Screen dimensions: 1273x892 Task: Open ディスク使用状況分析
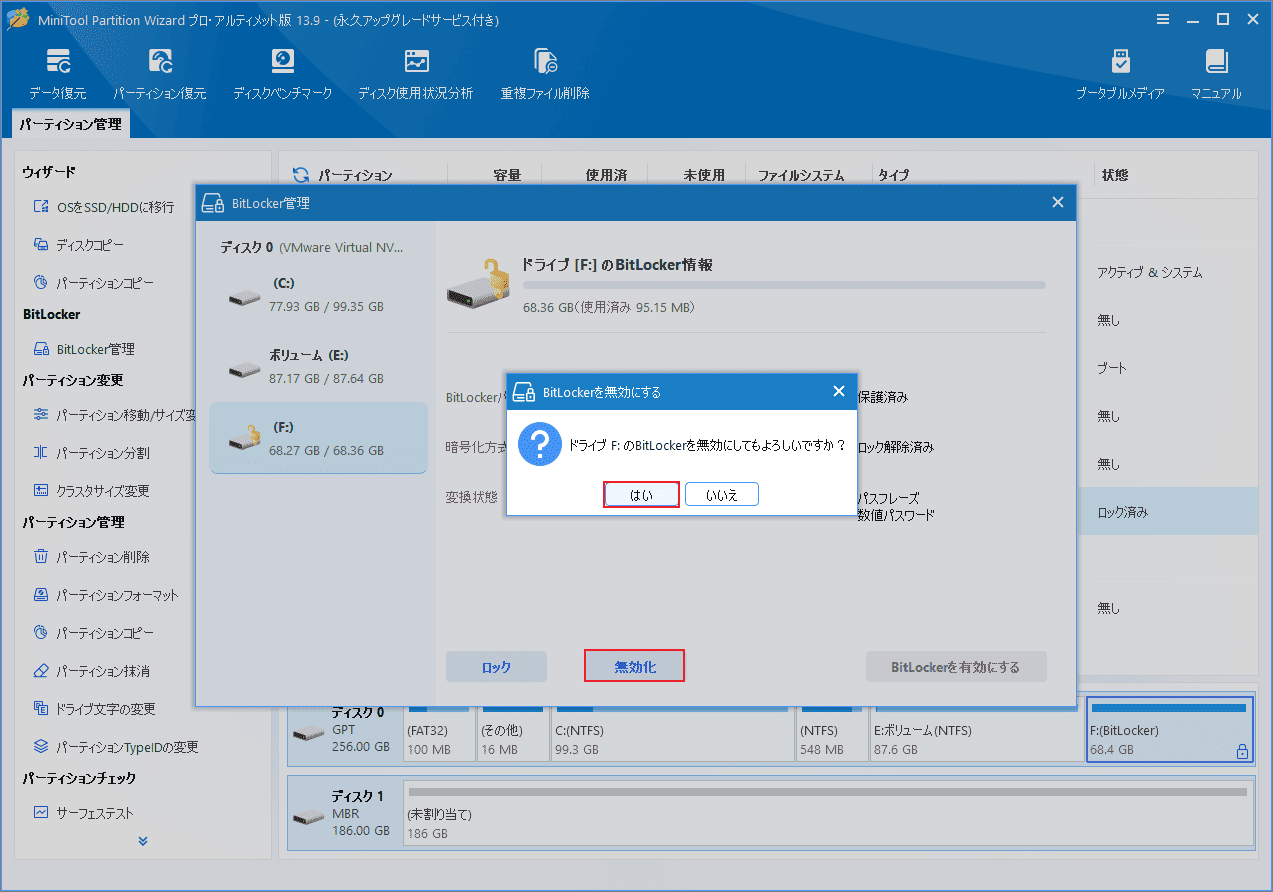tap(416, 73)
